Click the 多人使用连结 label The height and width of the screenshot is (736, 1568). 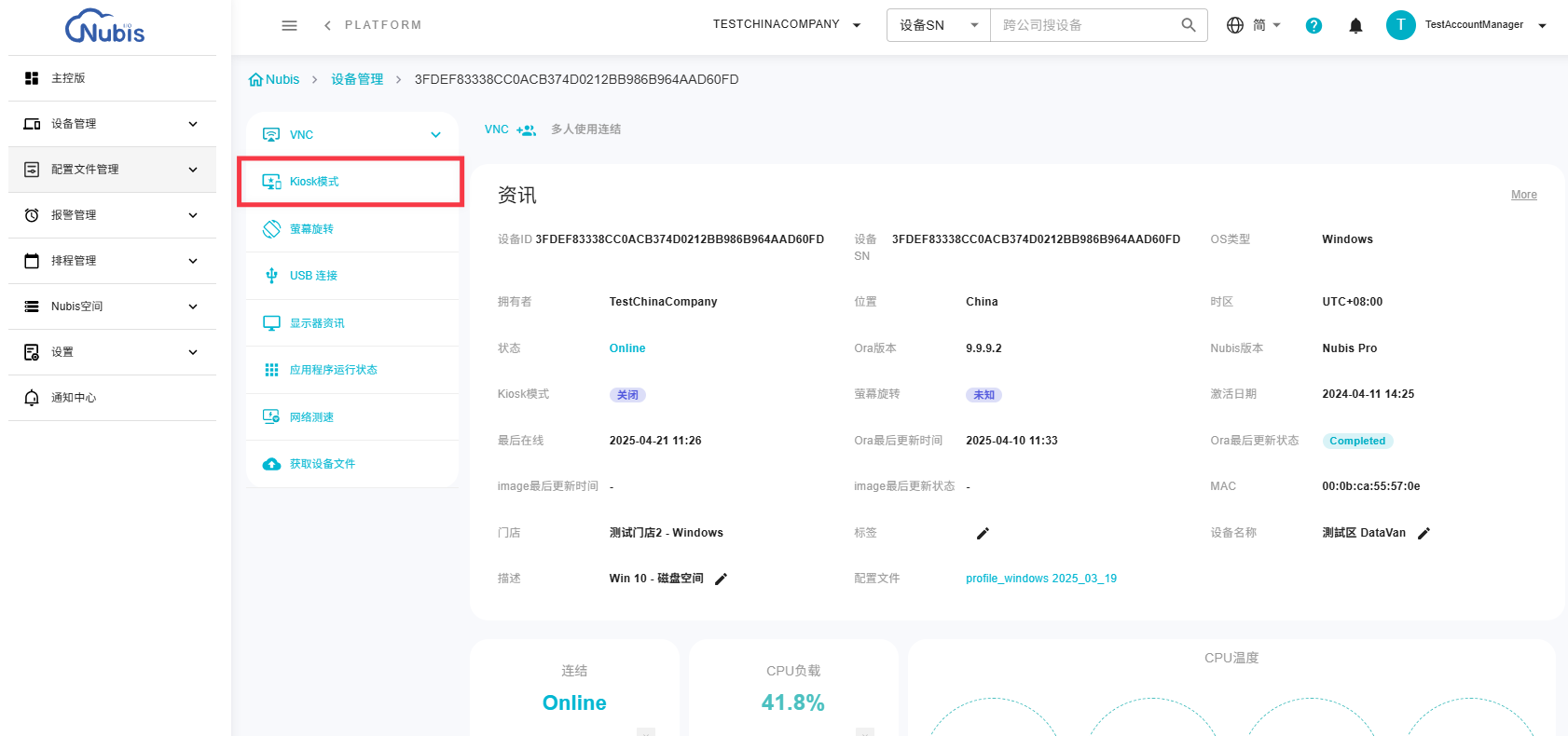(585, 129)
